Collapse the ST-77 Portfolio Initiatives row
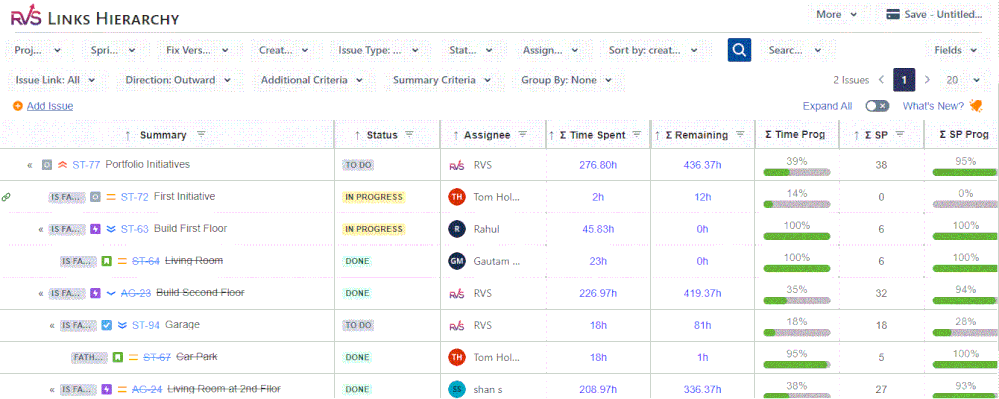Image resolution: width=999 pixels, height=399 pixels. click(30, 165)
